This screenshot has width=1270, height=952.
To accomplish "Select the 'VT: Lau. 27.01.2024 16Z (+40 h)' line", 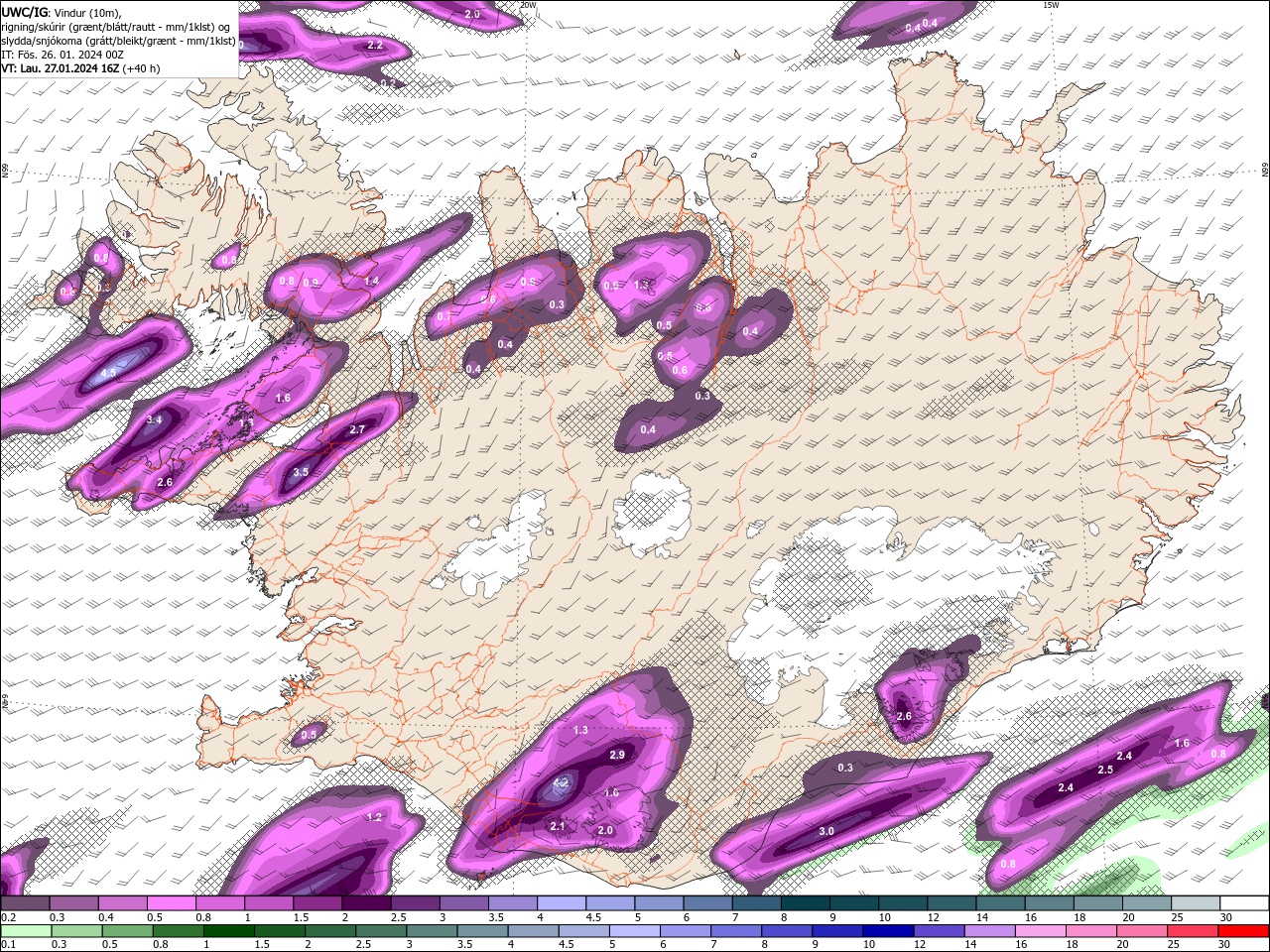I will 80,68.
